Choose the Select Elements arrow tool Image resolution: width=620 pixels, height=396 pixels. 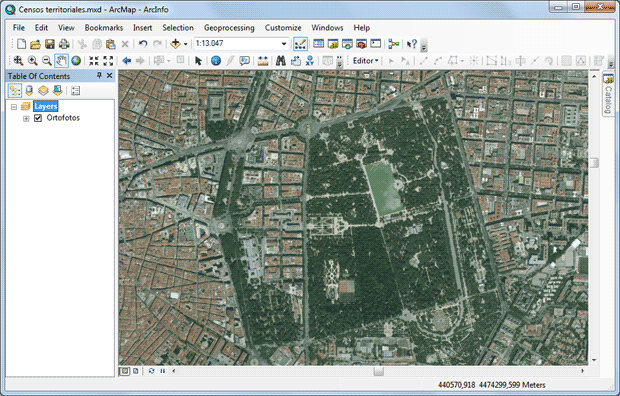[x=198, y=61]
